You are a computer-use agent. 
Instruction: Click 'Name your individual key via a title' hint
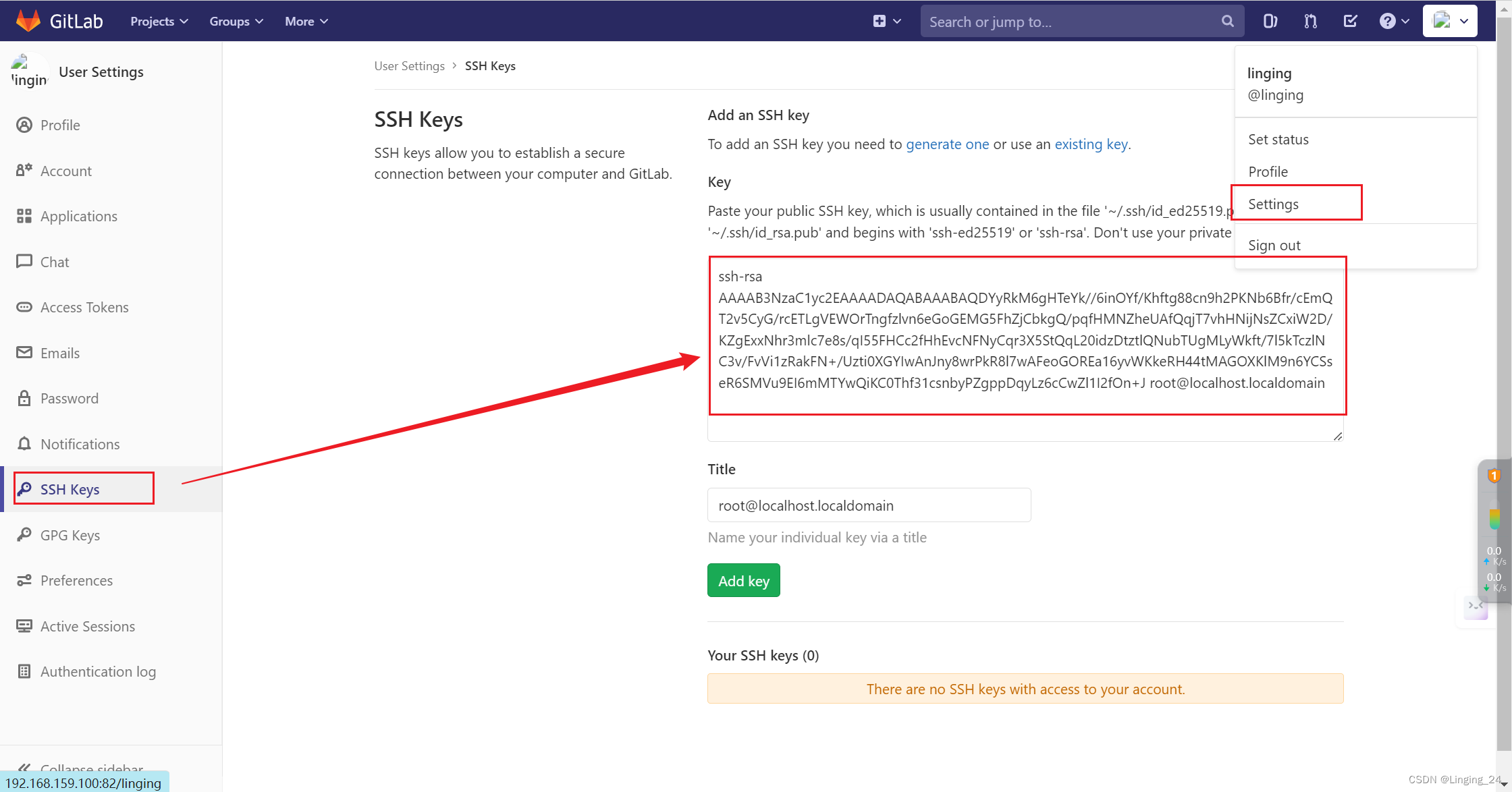[x=817, y=537]
